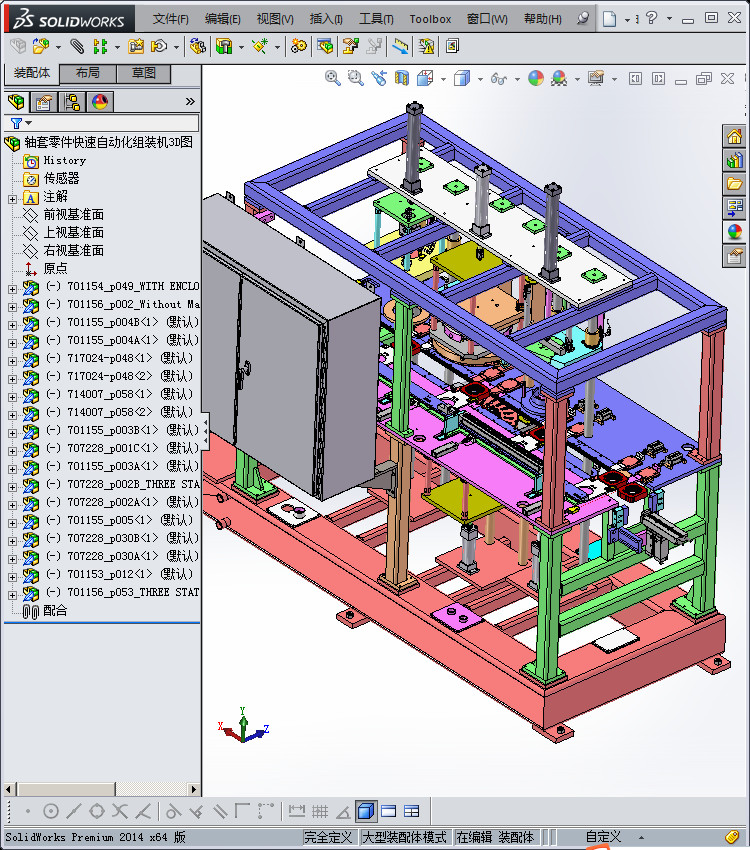
Task: Click the New Motion Study icon
Action: 298,47
